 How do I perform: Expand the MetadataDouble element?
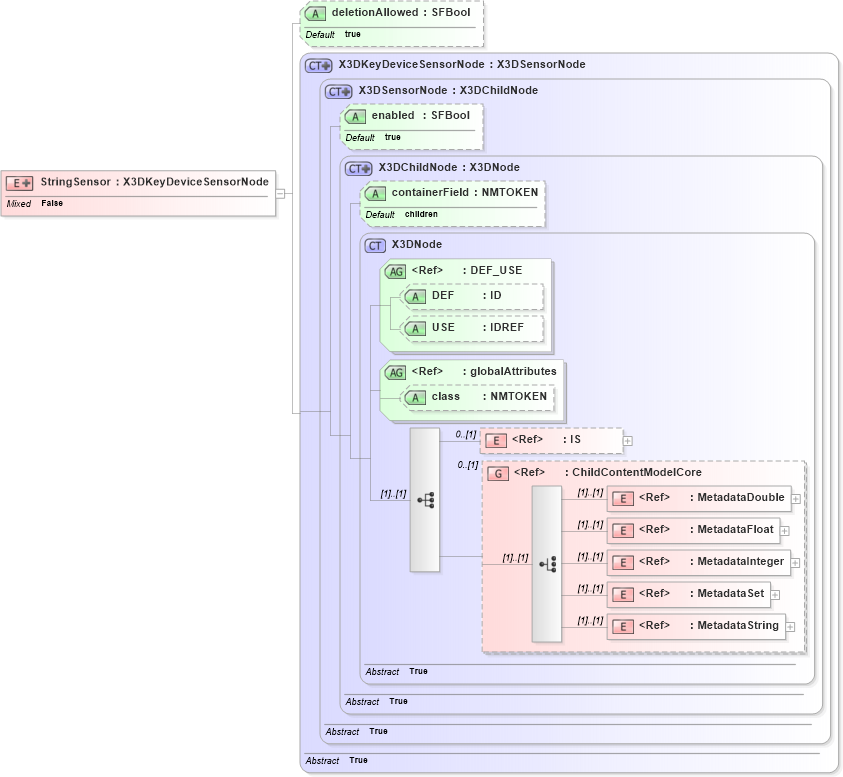(x=796, y=499)
